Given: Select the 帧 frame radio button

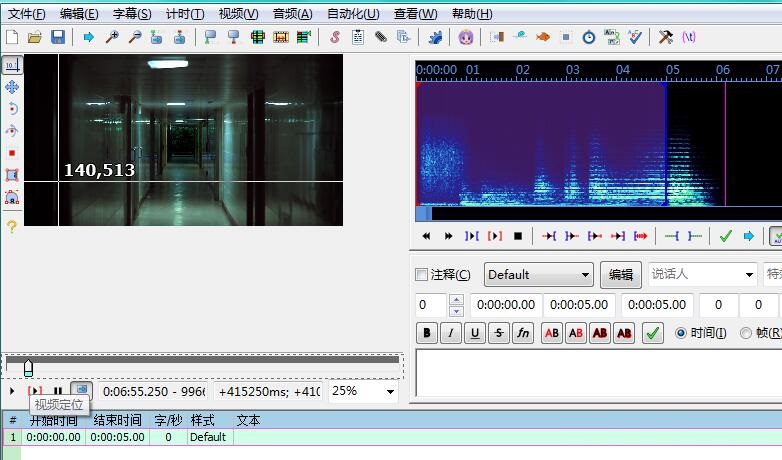Looking at the screenshot, I should pos(746,333).
